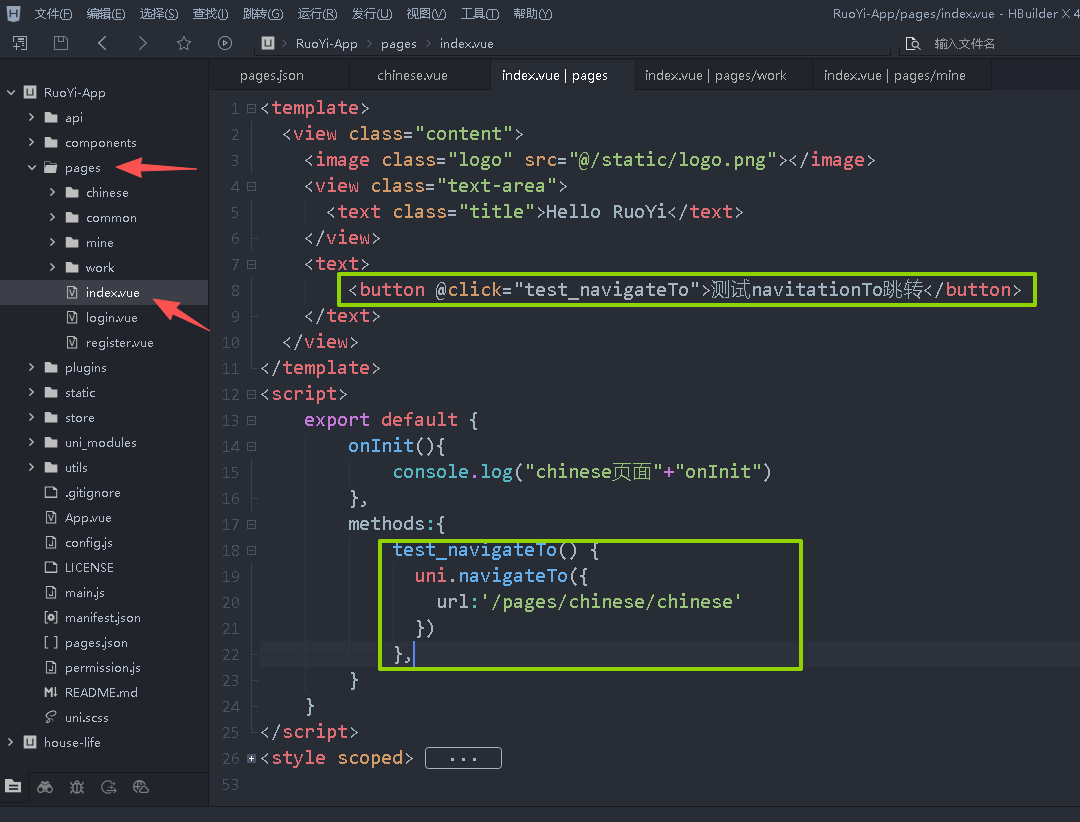
Task: Toggle fold marker on line 18
Action: pyautogui.click(x=251, y=551)
